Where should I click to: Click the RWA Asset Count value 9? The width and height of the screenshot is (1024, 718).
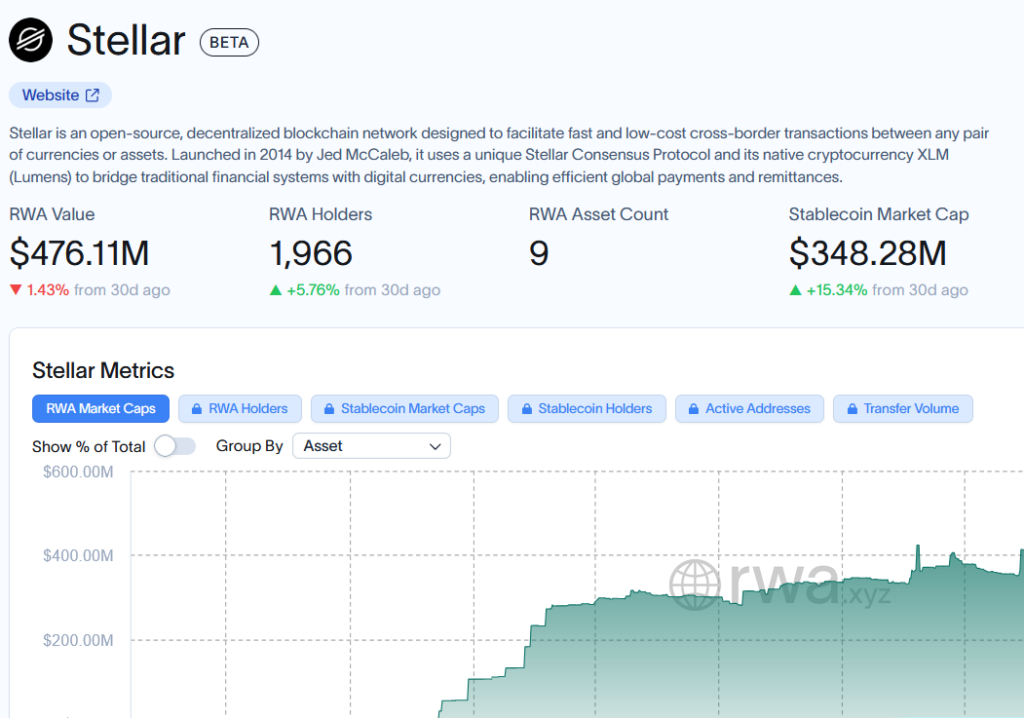coord(539,253)
